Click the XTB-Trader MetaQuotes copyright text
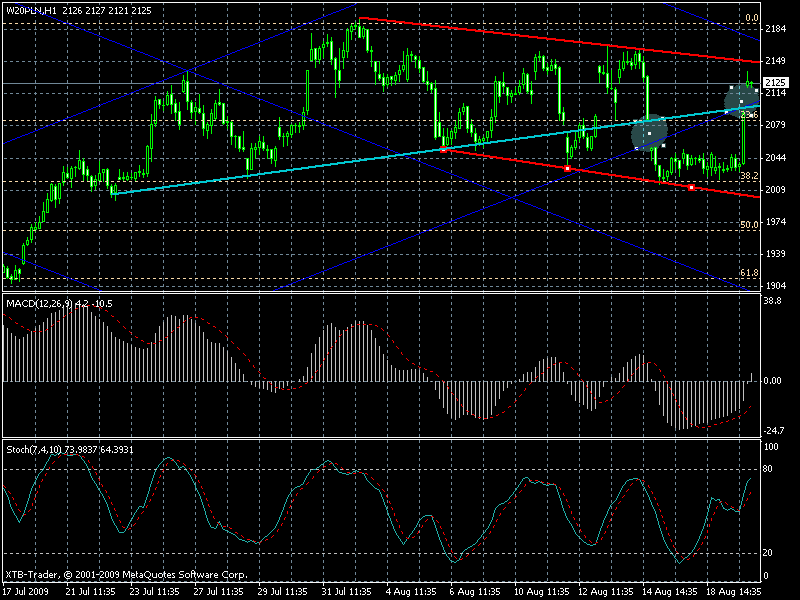Viewport: 800px width, 600px height. pyautogui.click(x=127, y=574)
